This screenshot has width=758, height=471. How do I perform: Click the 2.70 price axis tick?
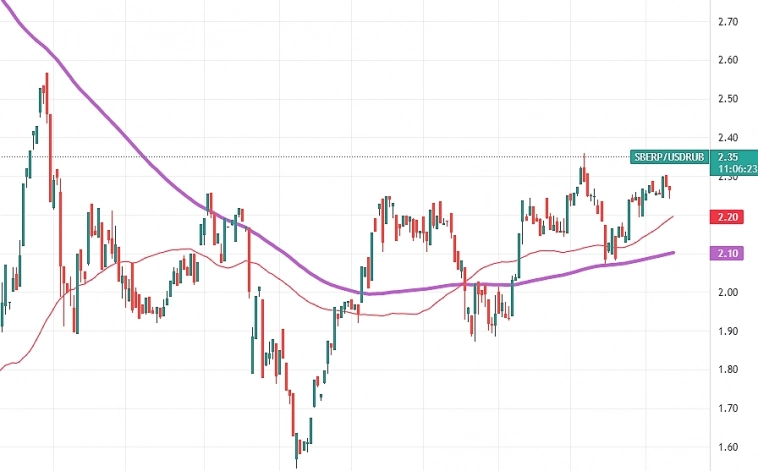click(x=728, y=21)
